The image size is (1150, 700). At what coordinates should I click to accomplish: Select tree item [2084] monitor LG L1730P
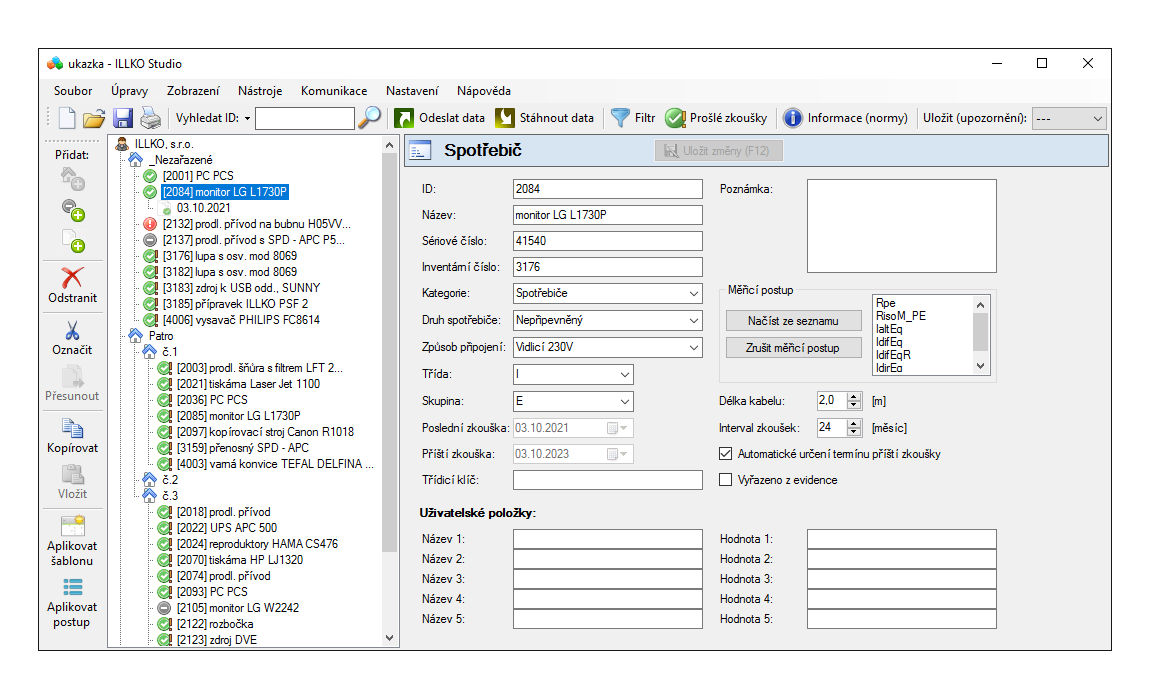pos(225,192)
